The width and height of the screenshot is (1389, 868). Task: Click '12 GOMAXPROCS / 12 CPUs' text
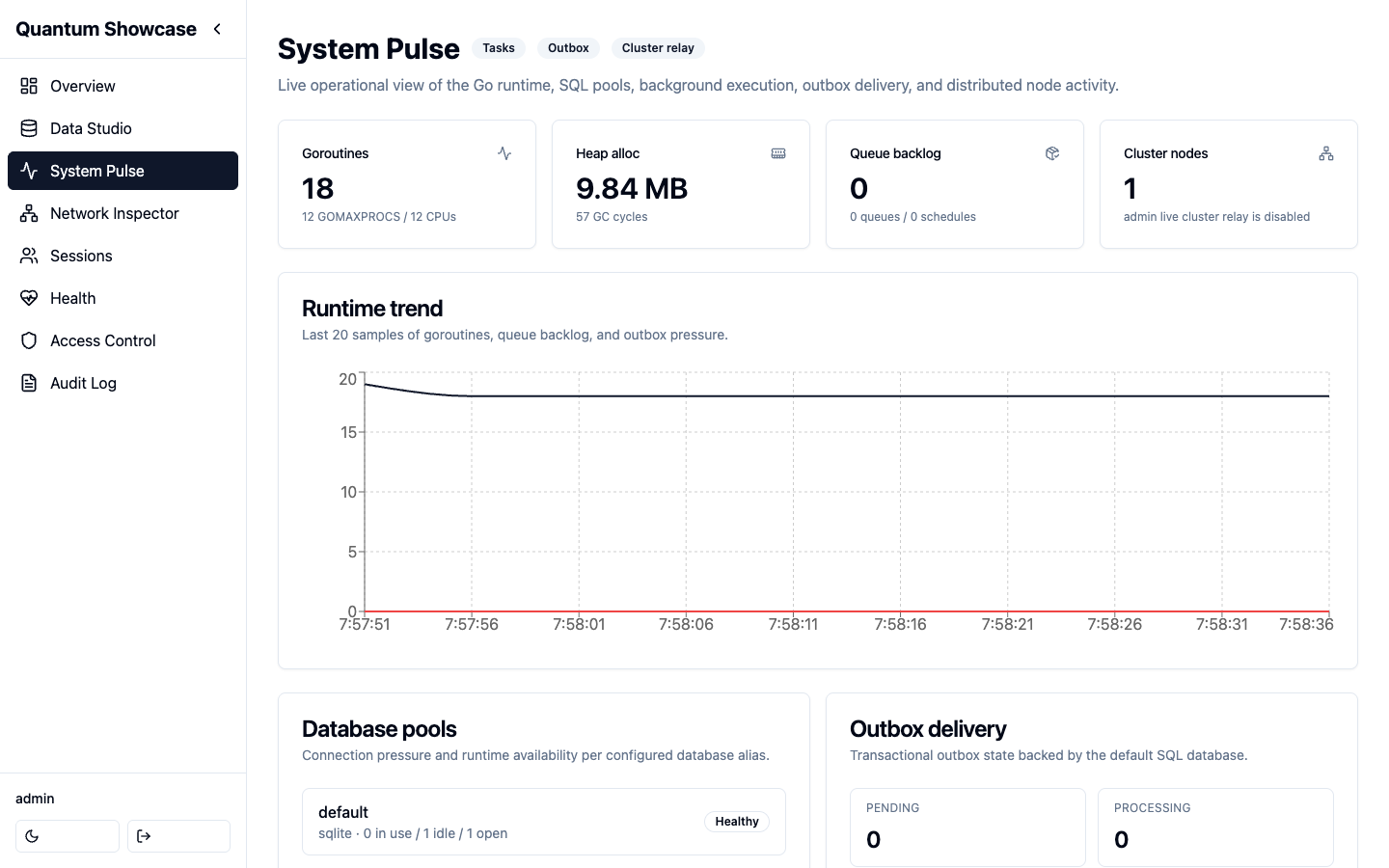[x=379, y=217]
